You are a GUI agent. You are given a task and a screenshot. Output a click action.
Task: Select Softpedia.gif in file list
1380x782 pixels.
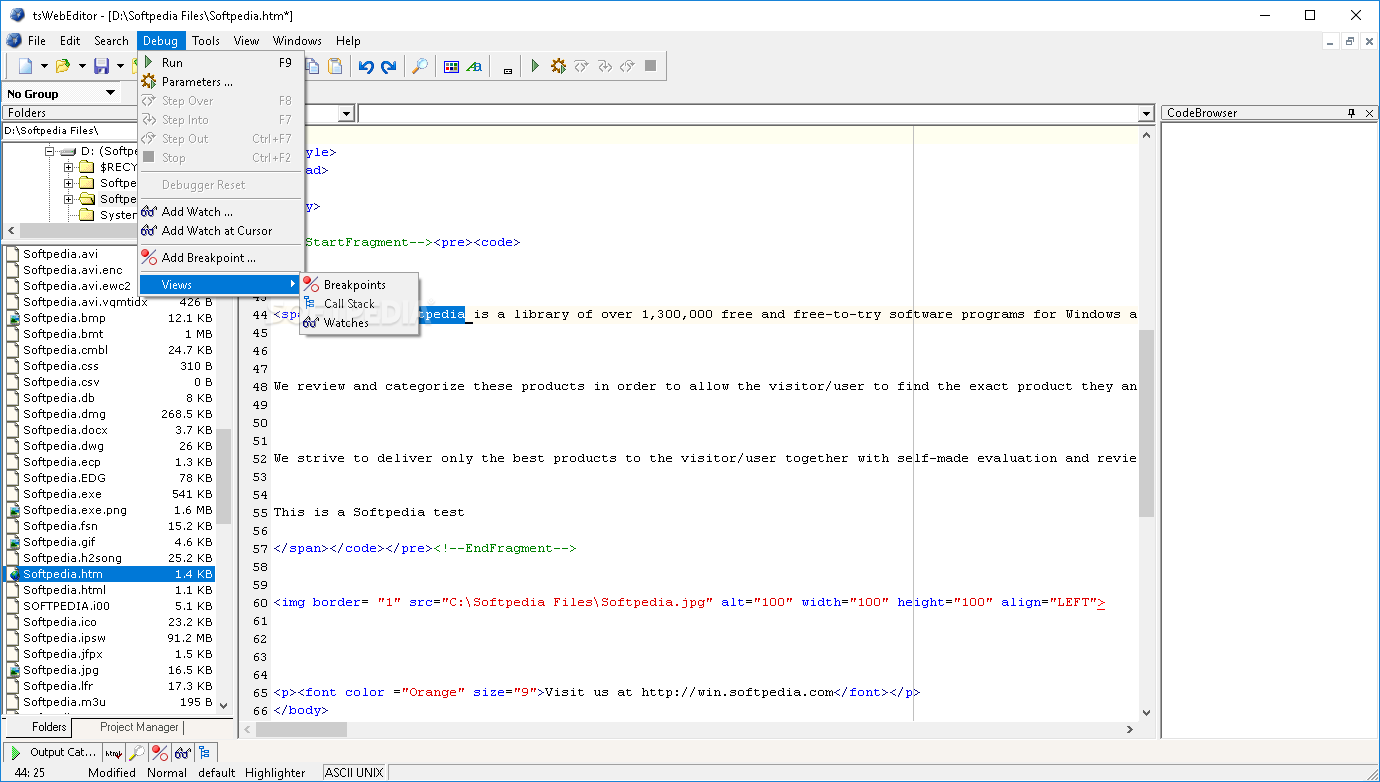tap(59, 542)
